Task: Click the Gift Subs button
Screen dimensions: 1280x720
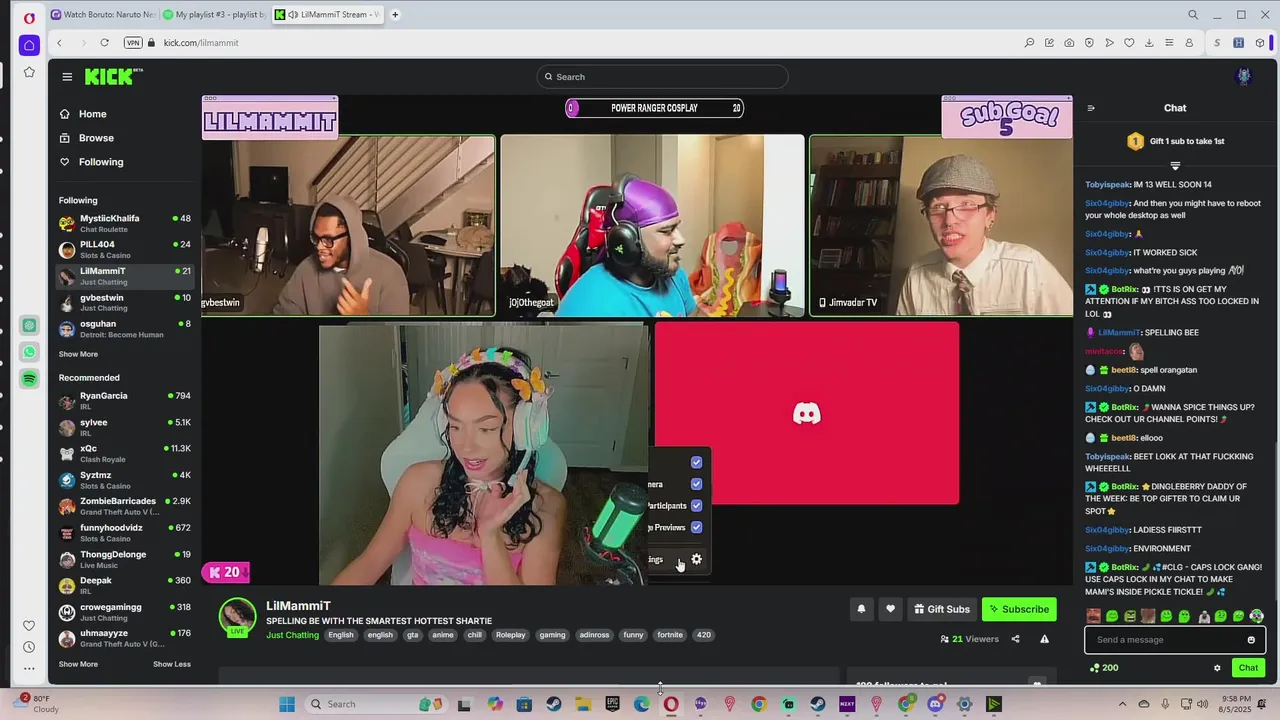Action: [941, 609]
